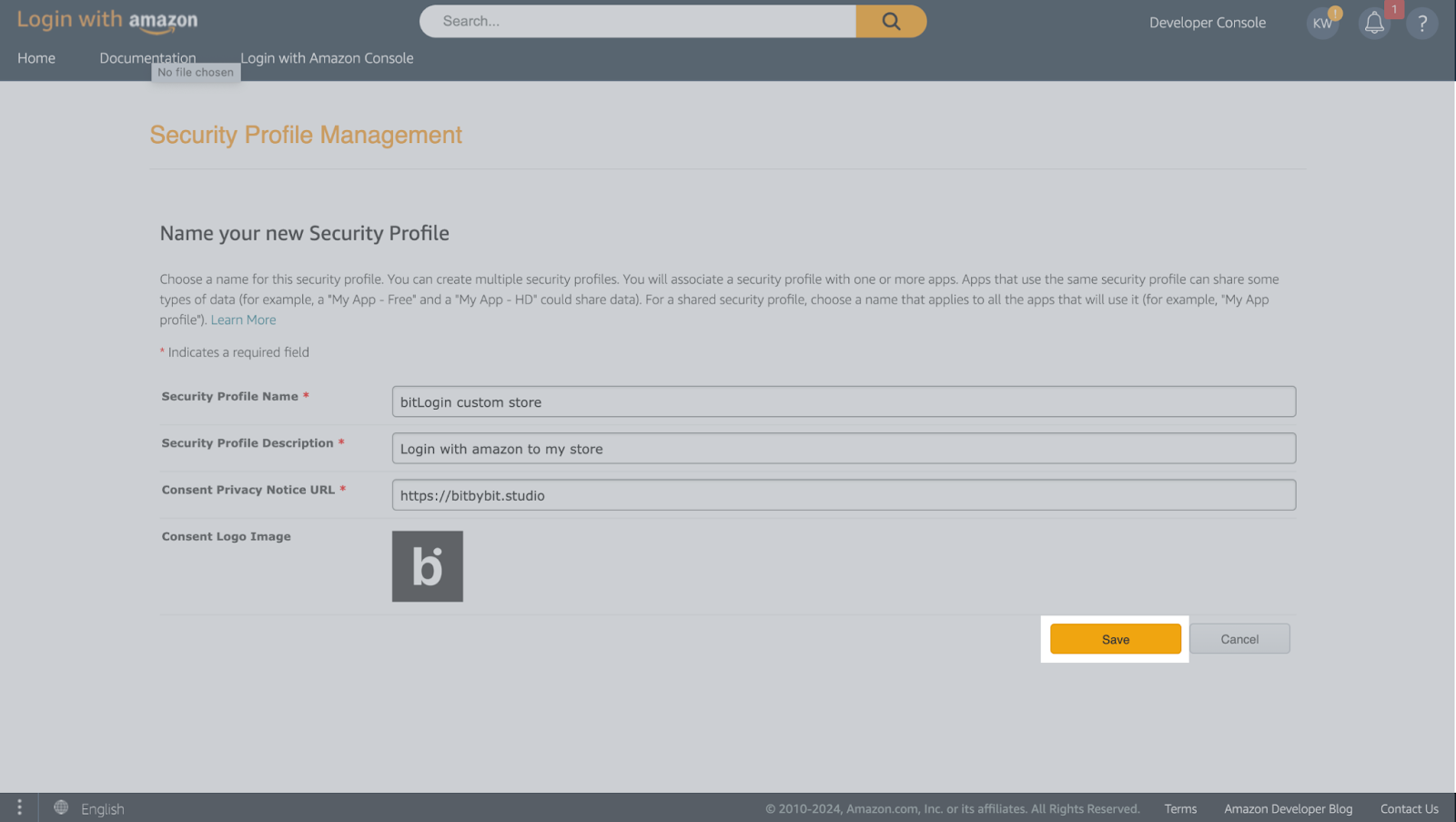Click the Security Profile Management heading
Screen dimensions: 1456x822
coord(306,135)
